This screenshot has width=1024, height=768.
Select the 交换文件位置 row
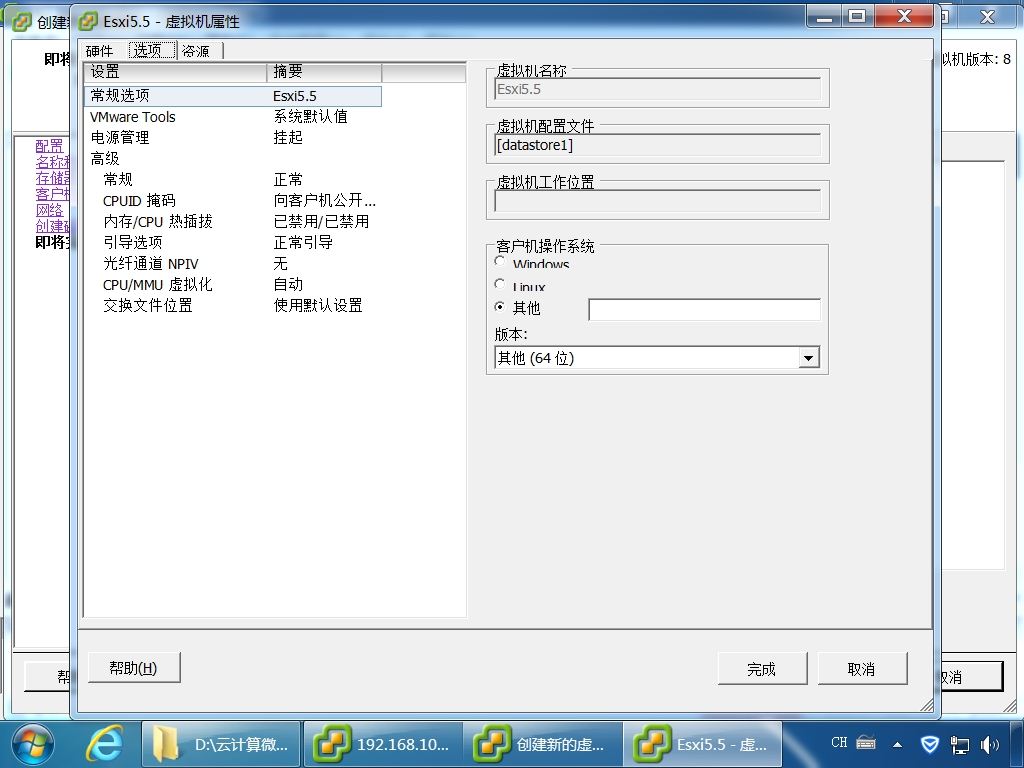(x=233, y=305)
